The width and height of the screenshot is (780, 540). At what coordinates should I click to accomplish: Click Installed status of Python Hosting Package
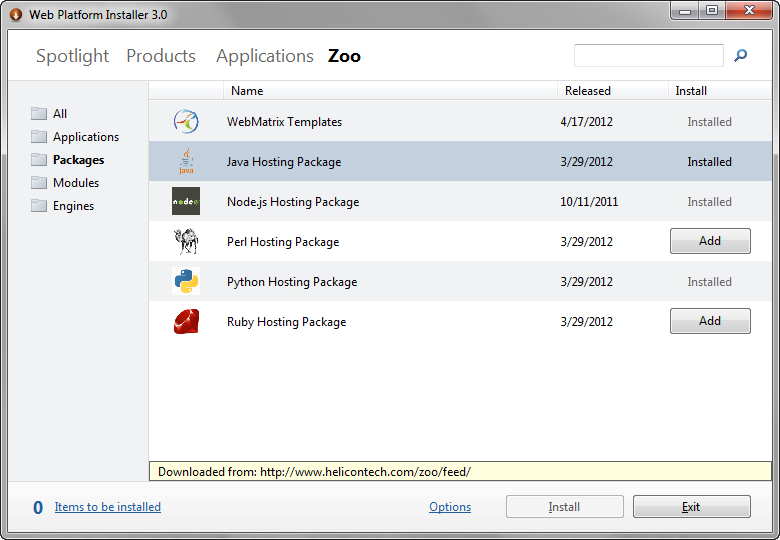point(709,282)
